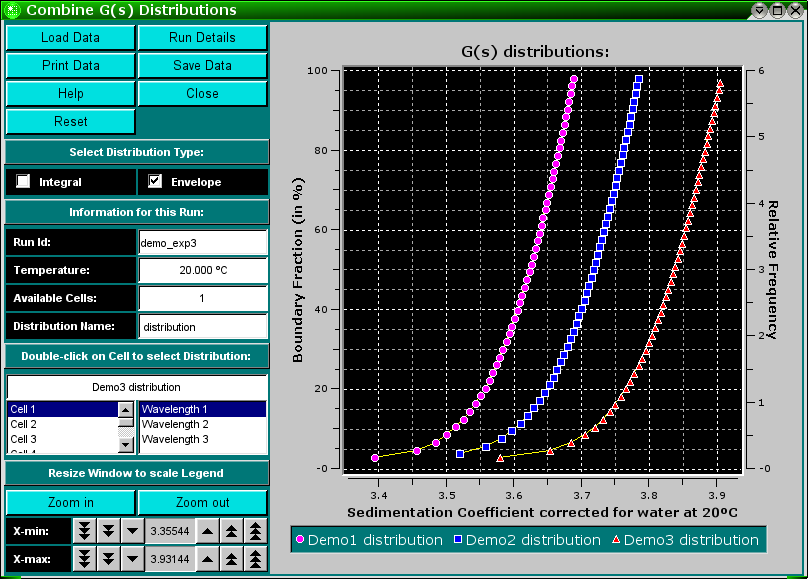Click X-min triple-arrow decrease button
Image resolution: width=808 pixels, height=579 pixels.
point(85,530)
